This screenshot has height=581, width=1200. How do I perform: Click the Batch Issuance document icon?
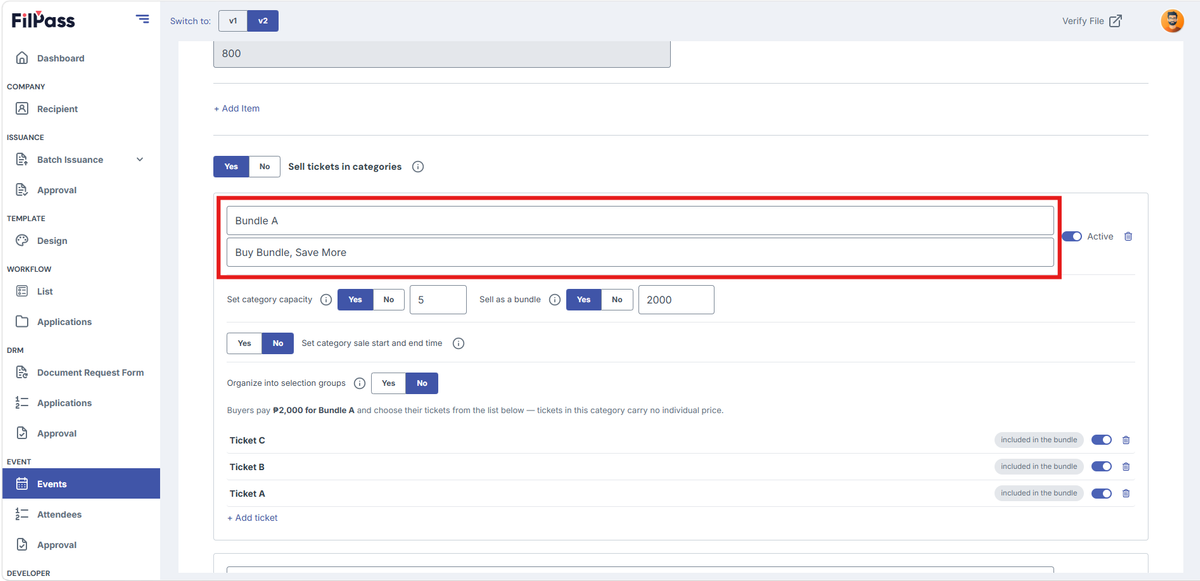pyautogui.click(x=22, y=159)
